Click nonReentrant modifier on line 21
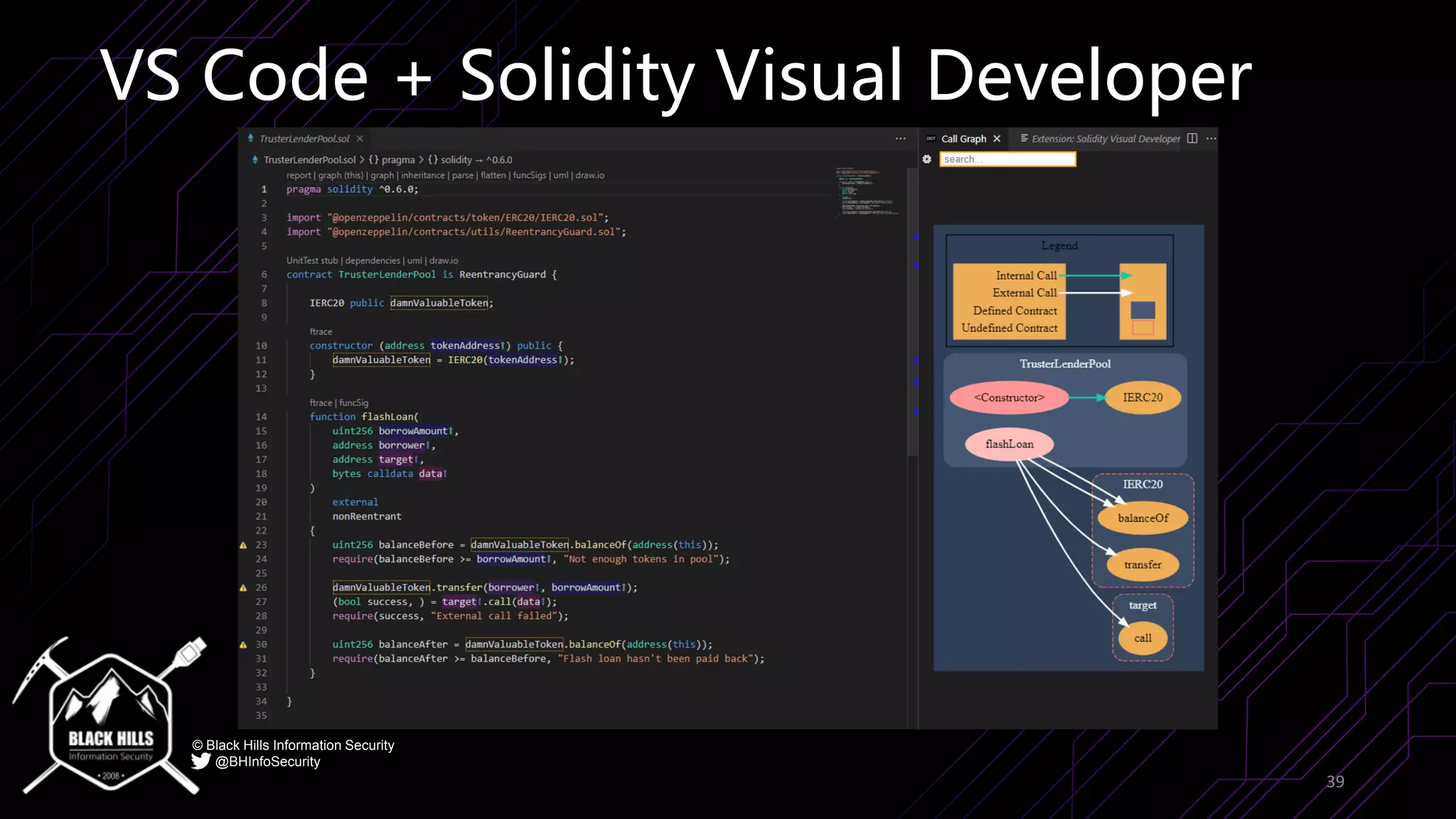Screen dimensions: 1456x819 [x=367, y=516]
